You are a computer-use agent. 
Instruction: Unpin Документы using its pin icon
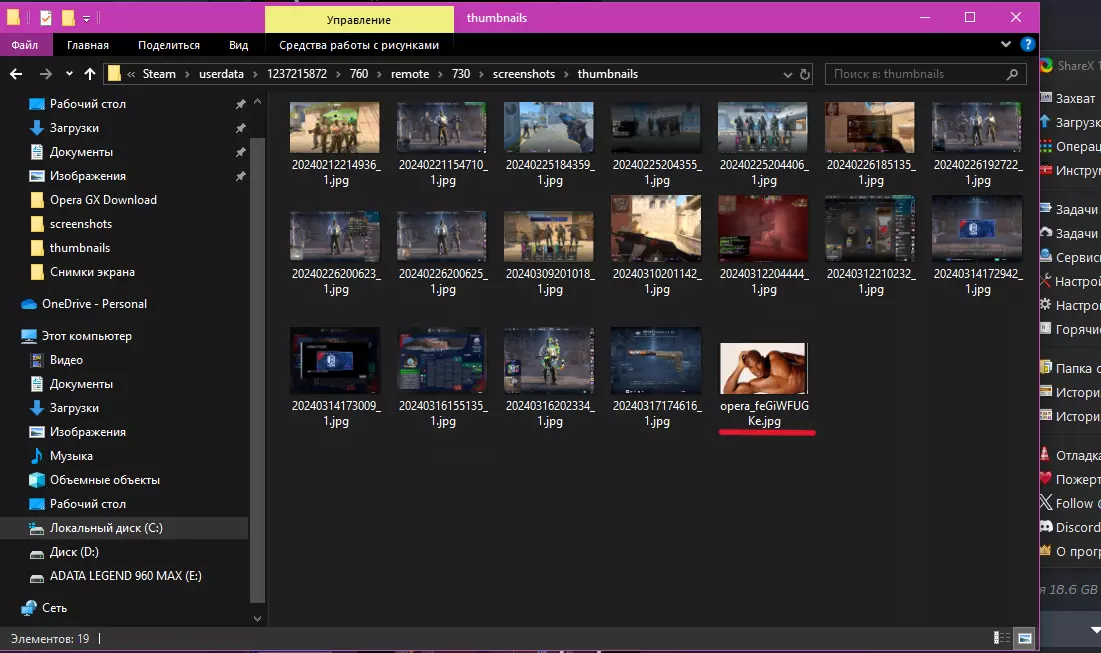tap(241, 152)
